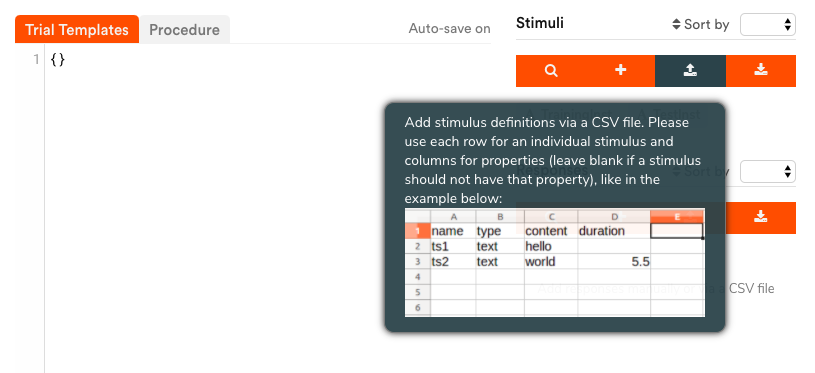Viewport: 815px width, 373px height.
Task: Select the Trial Templates tab
Action: tap(77, 30)
